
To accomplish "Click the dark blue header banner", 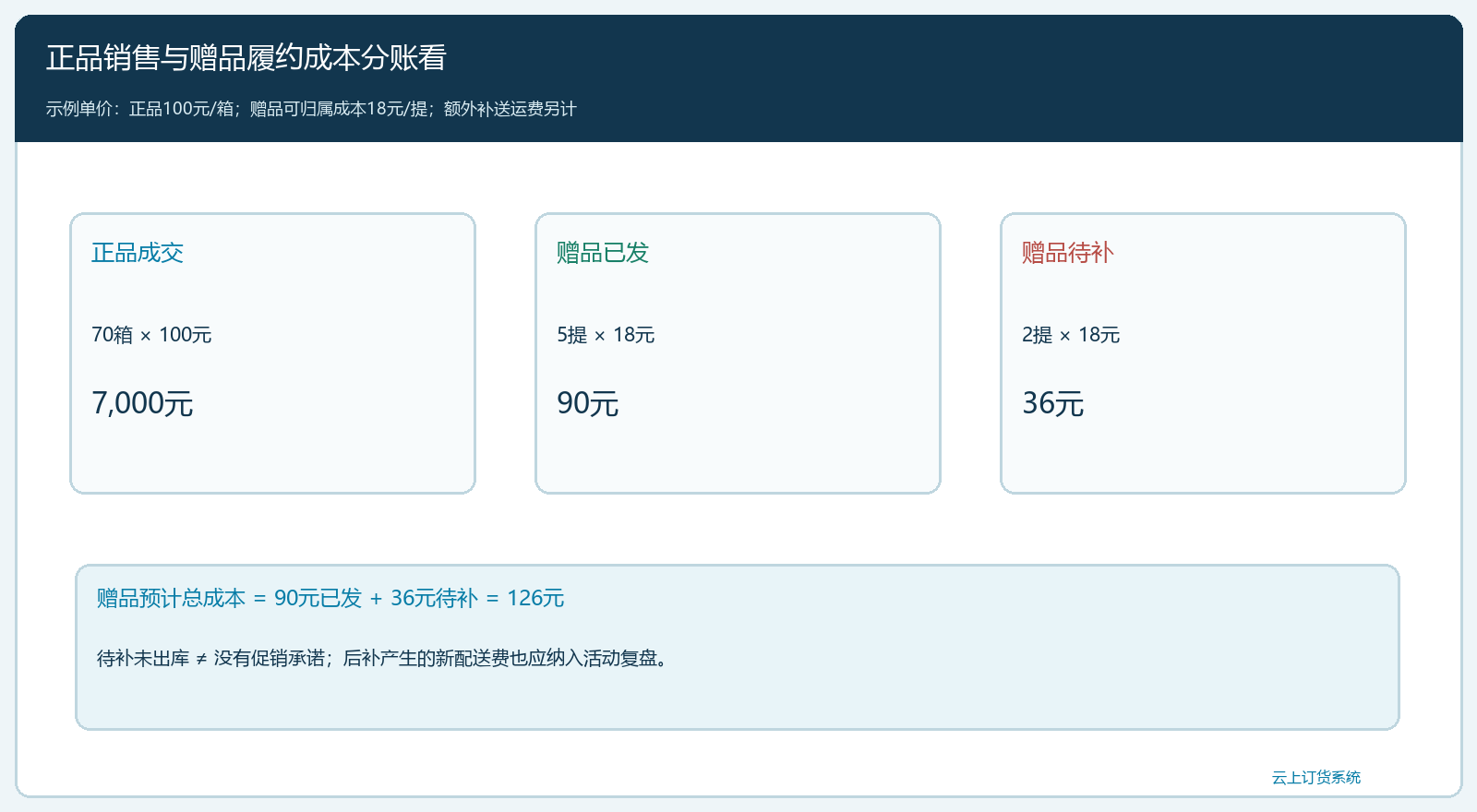I will coord(738,78).
